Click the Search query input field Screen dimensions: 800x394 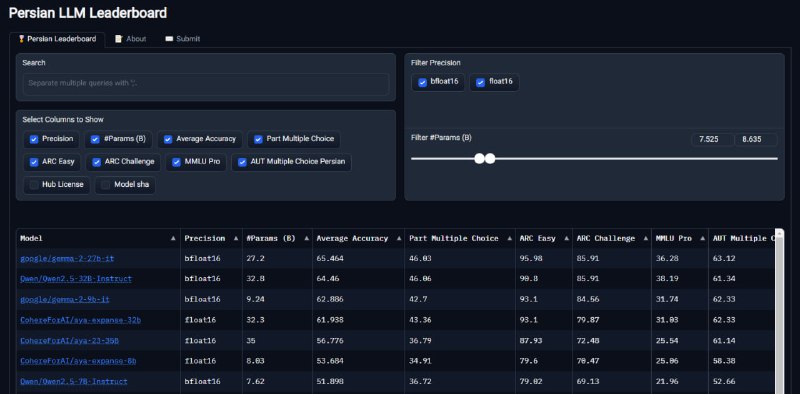click(x=206, y=83)
